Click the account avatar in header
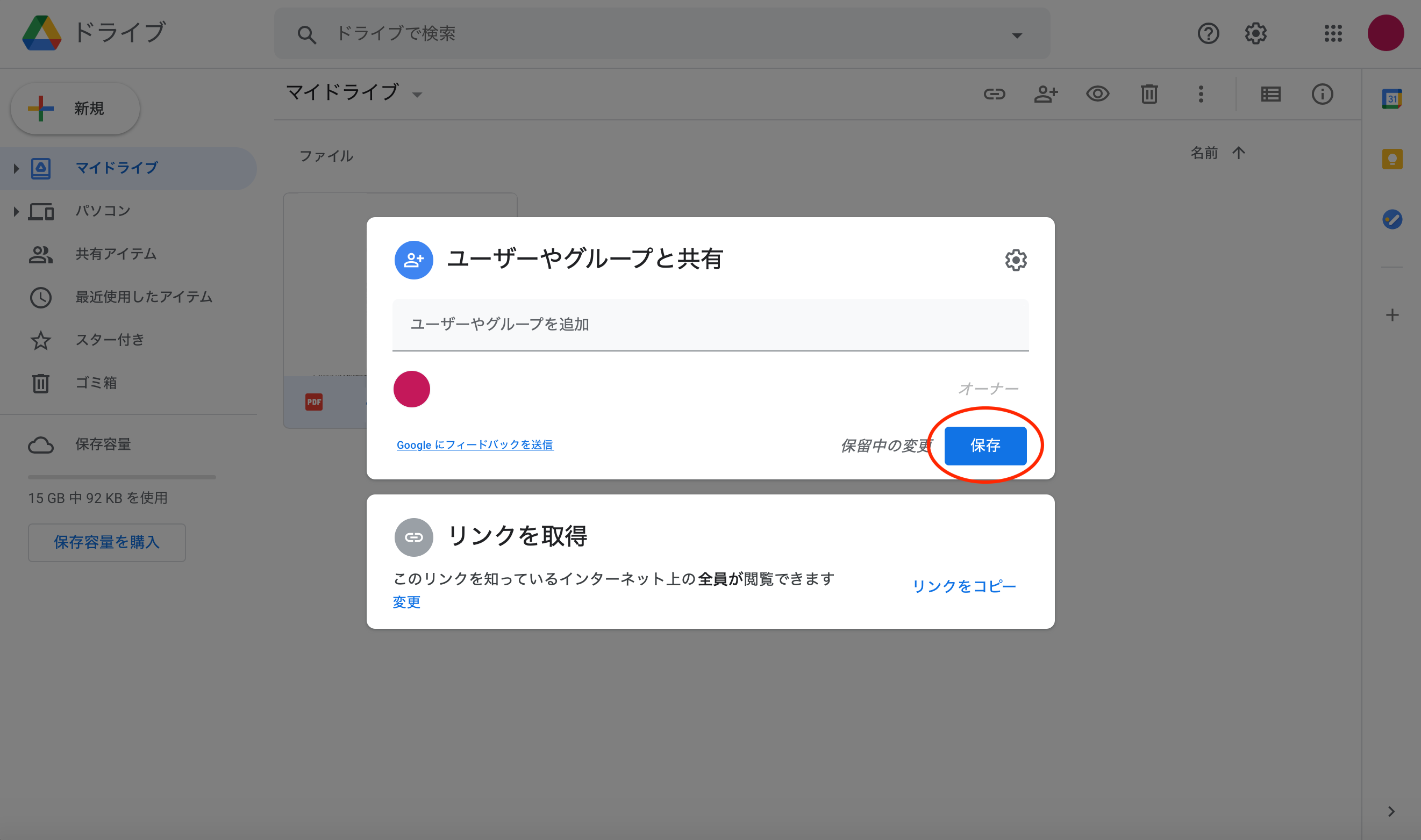1421x840 pixels. [x=1386, y=33]
